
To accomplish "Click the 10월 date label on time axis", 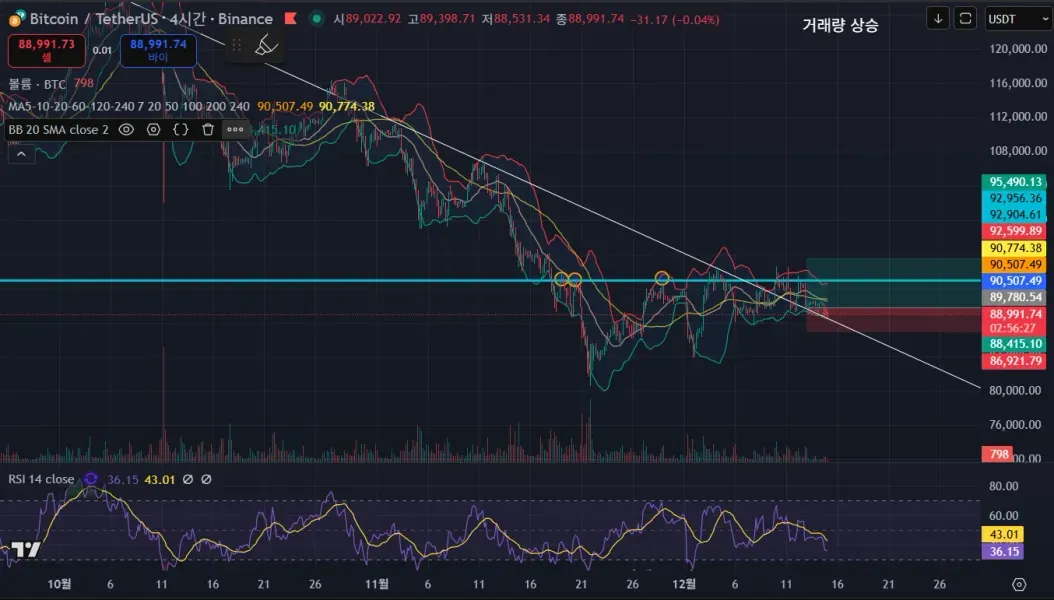I will coord(59,584).
